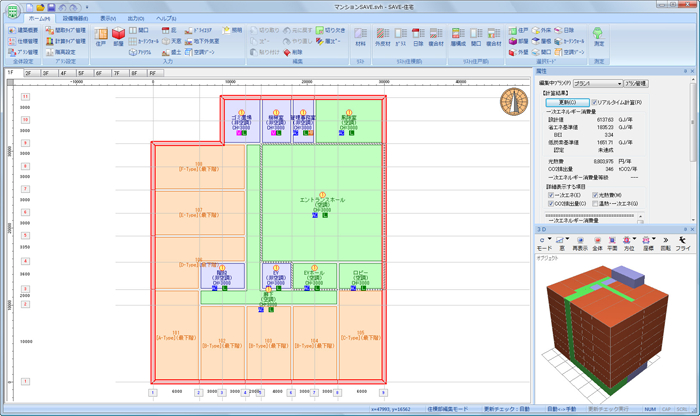Select the 開口 opening input tool

(139, 30)
